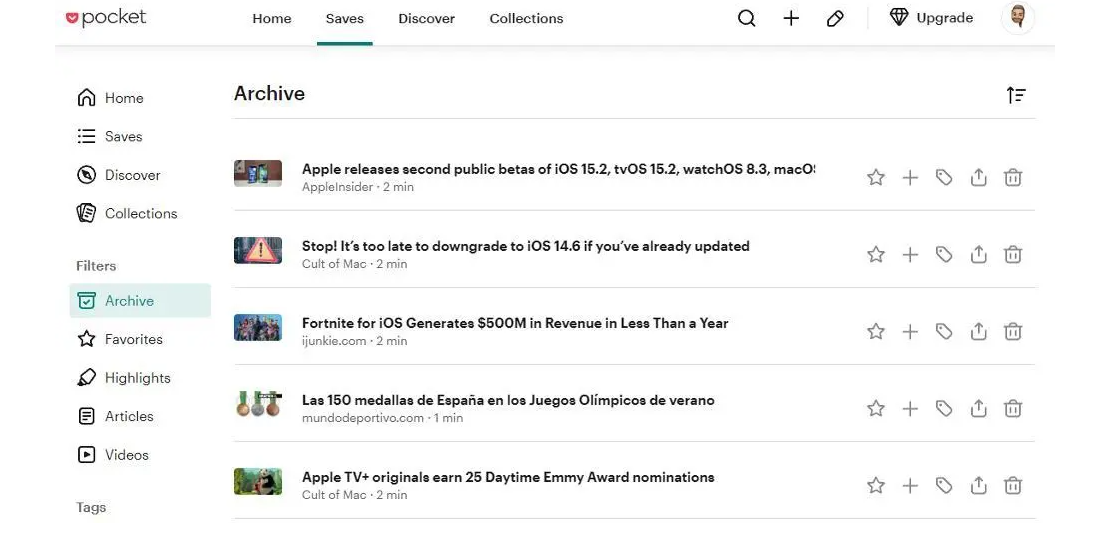Delete the Fortnite for iOS article

1013,331
